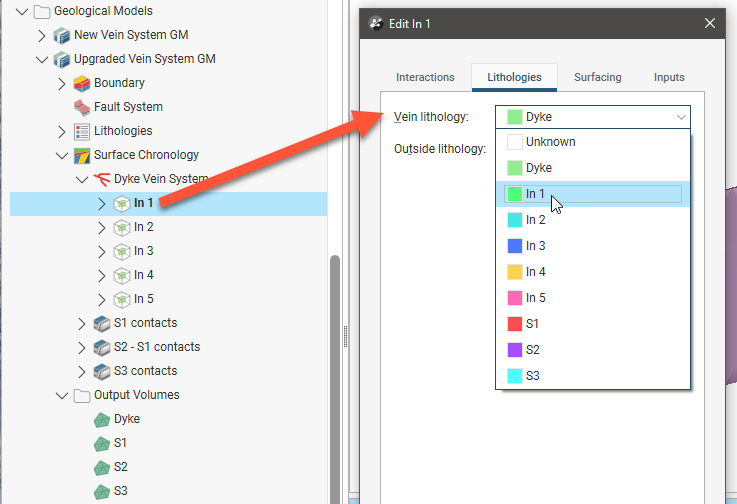Switch to the Surfacing tab

pyautogui.click(x=597, y=77)
